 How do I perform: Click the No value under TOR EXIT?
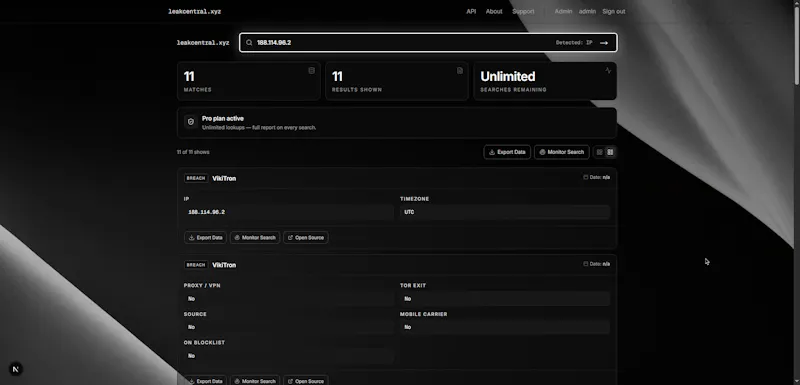pyautogui.click(x=408, y=299)
